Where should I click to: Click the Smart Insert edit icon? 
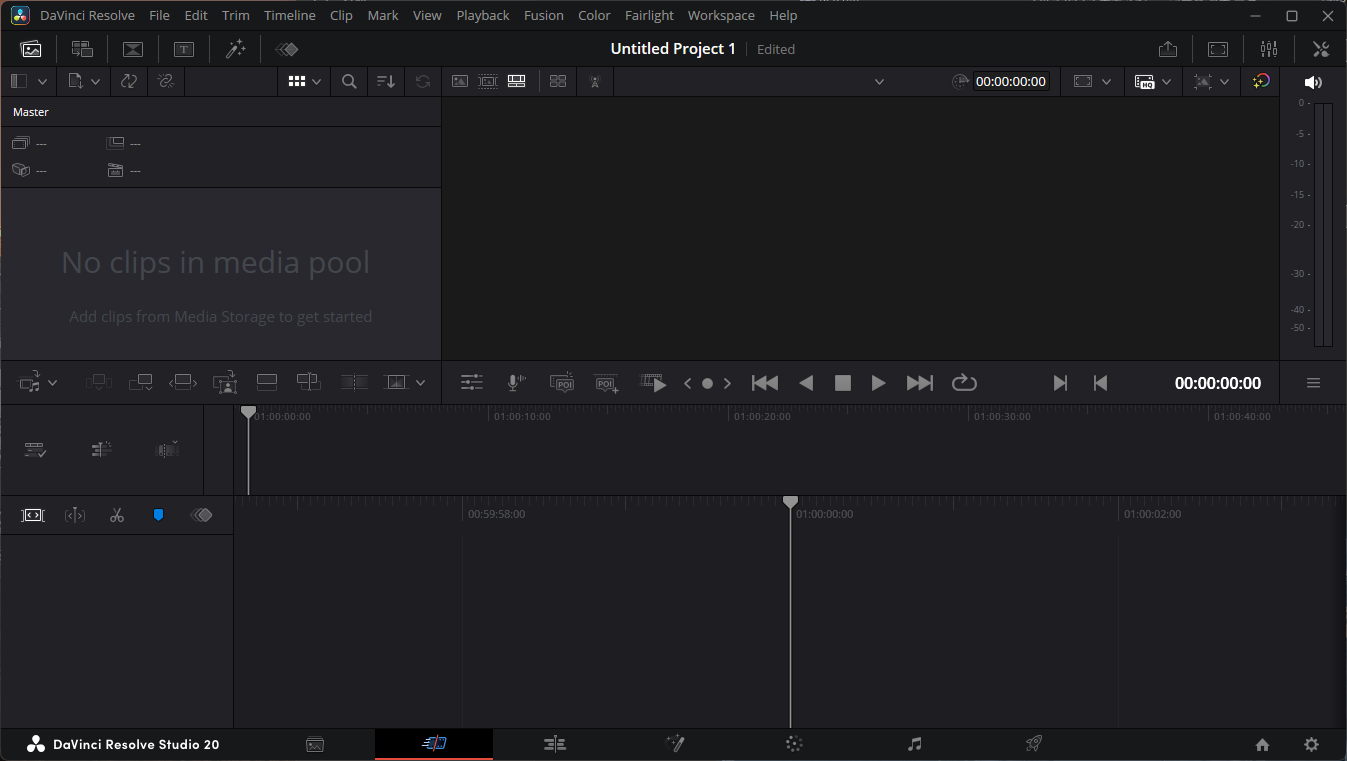tap(98, 382)
